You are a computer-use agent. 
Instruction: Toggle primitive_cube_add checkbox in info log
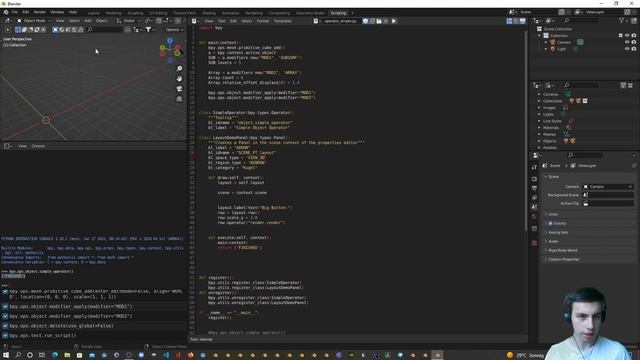(5, 292)
